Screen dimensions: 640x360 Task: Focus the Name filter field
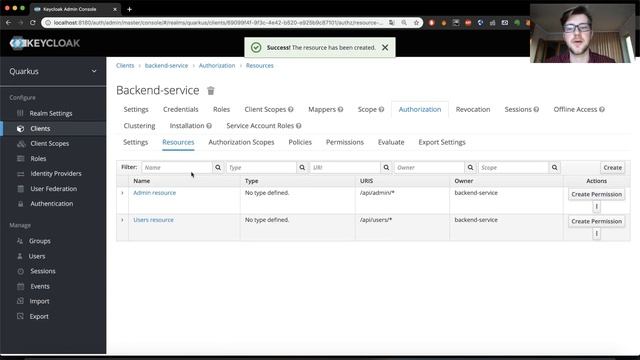click(177, 167)
